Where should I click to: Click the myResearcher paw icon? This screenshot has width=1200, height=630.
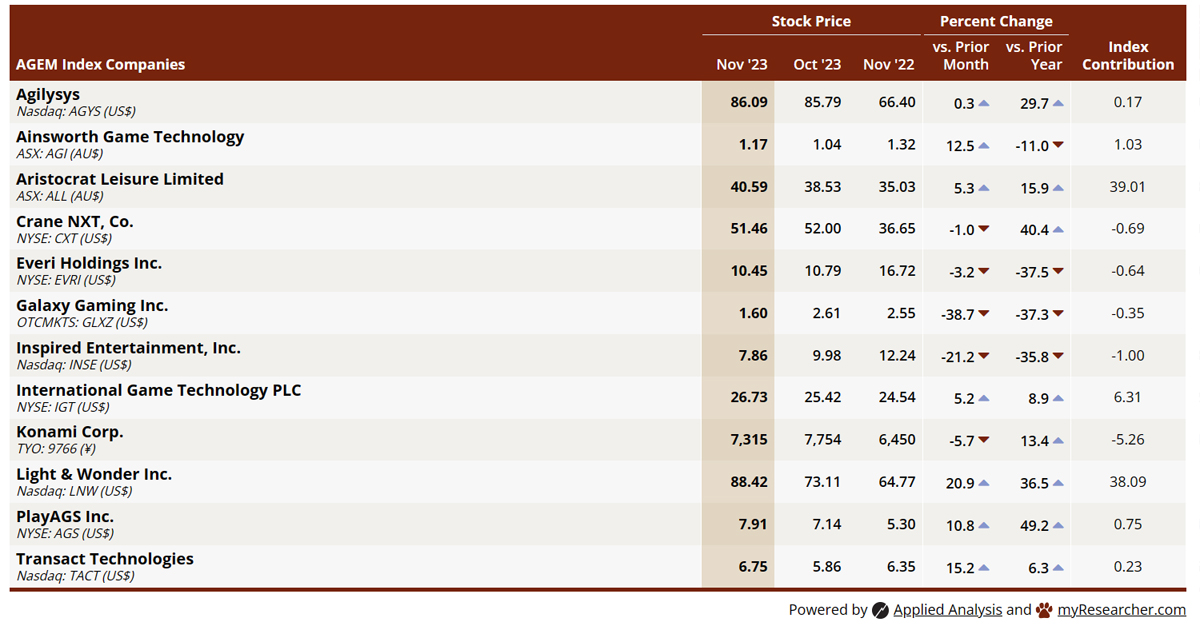1044,610
